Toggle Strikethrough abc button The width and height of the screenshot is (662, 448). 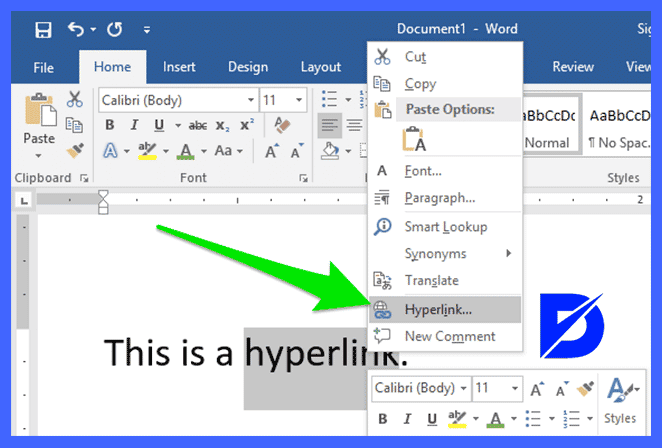(198, 125)
